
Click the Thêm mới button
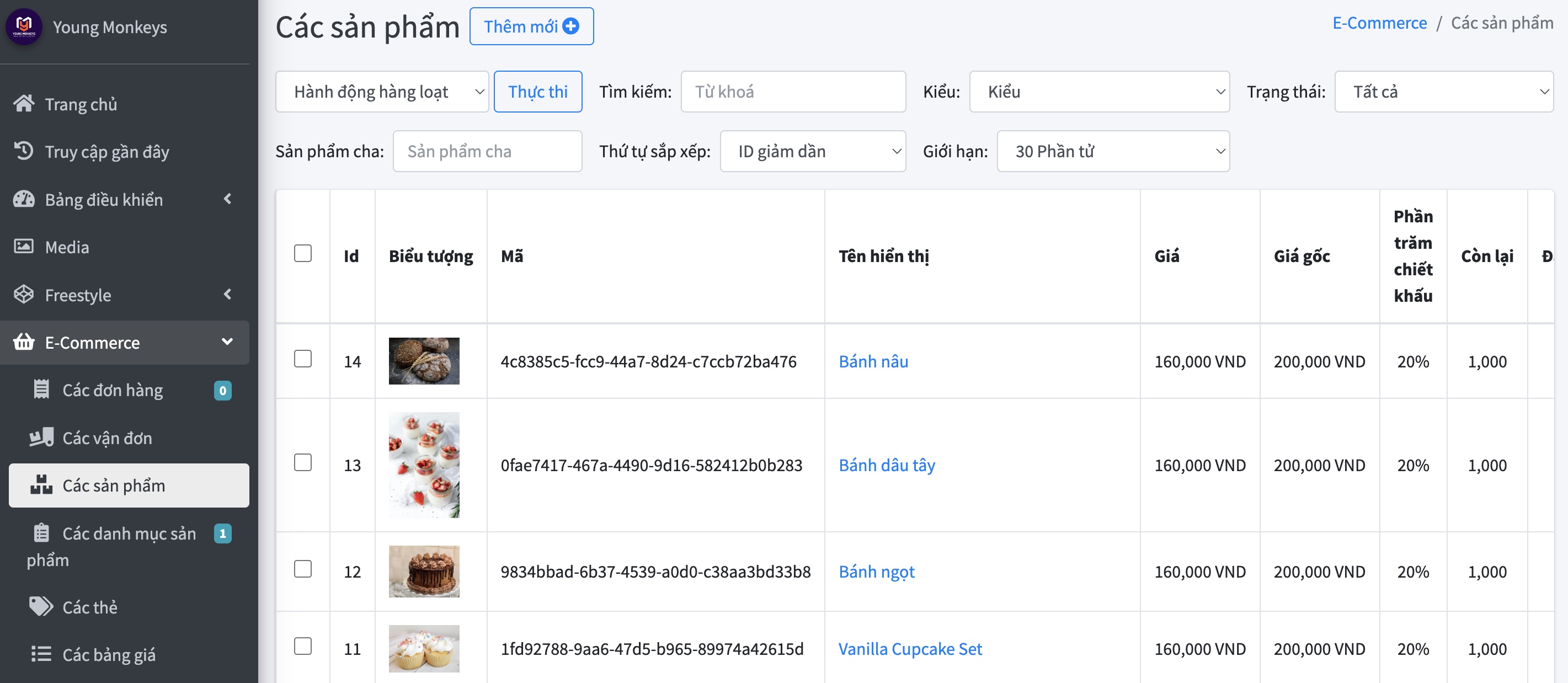(531, 26)
